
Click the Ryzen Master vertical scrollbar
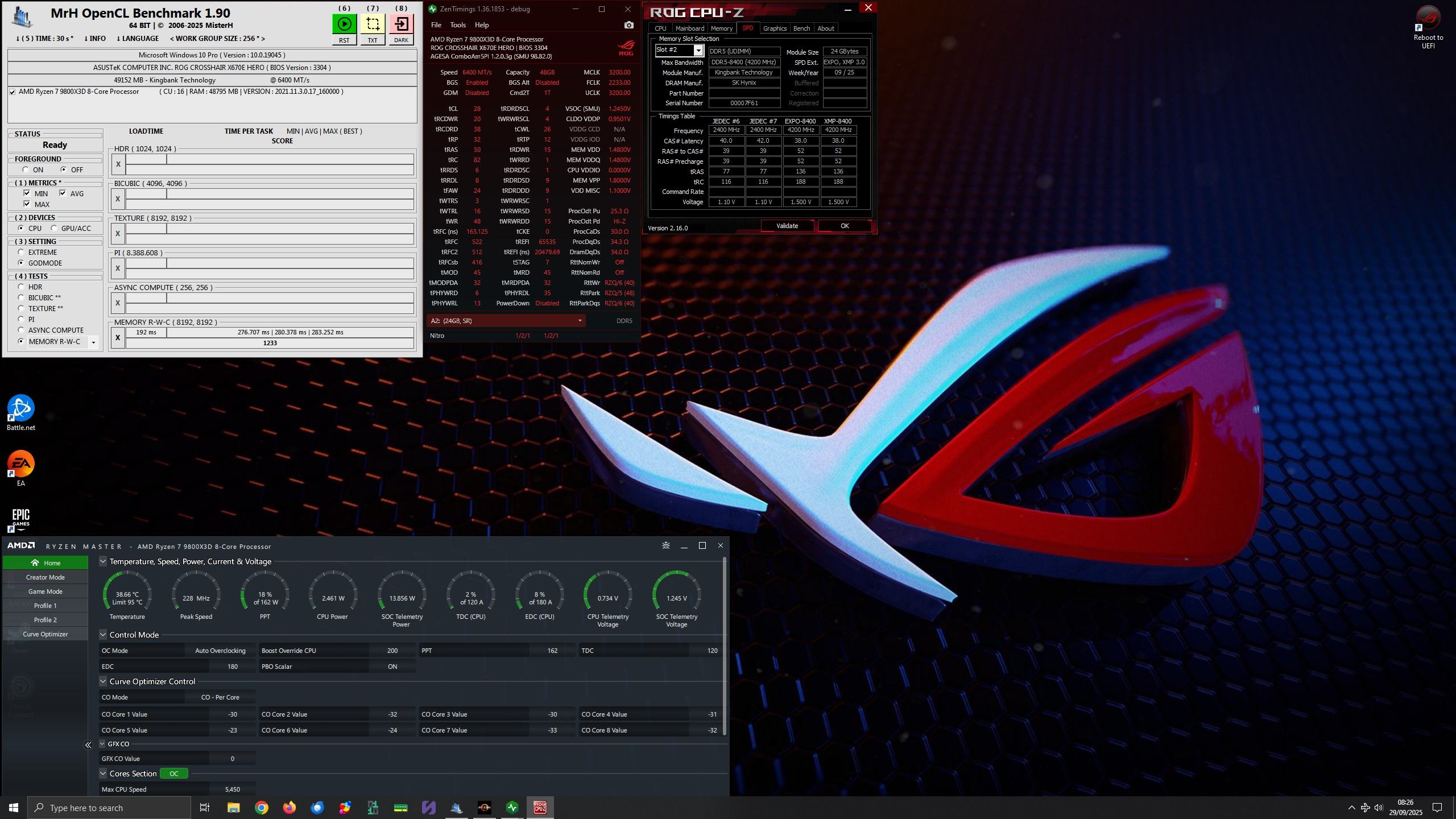(x=724, y=646)
